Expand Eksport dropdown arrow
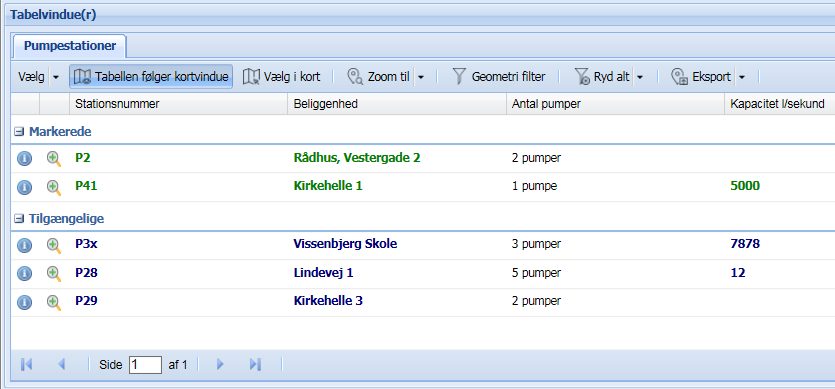Viewport: 835px width, 389px height. (741, 77)
